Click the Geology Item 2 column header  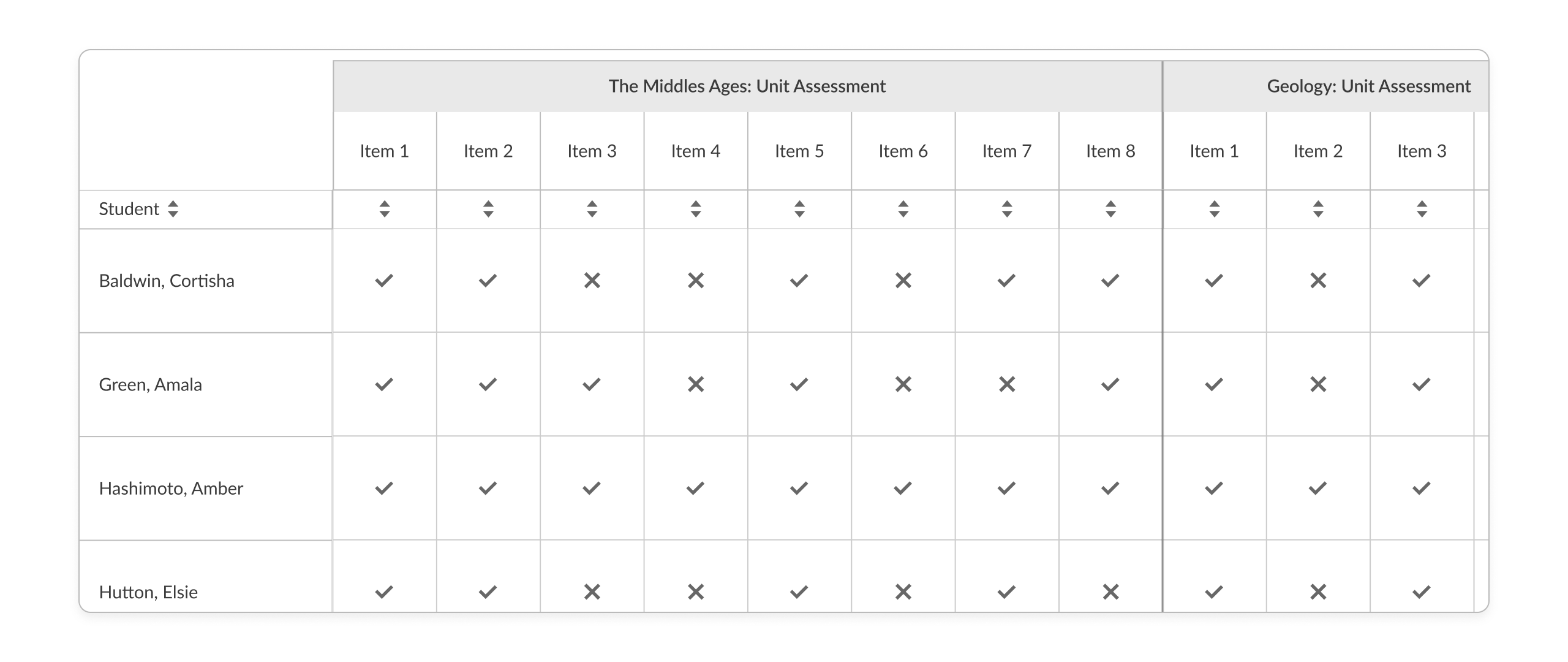(x=1317, y=150)
